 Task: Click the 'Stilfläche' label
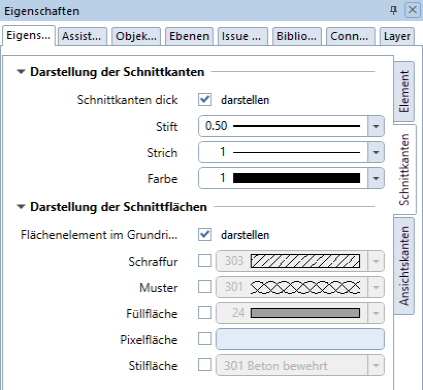(x=153, y=366)
